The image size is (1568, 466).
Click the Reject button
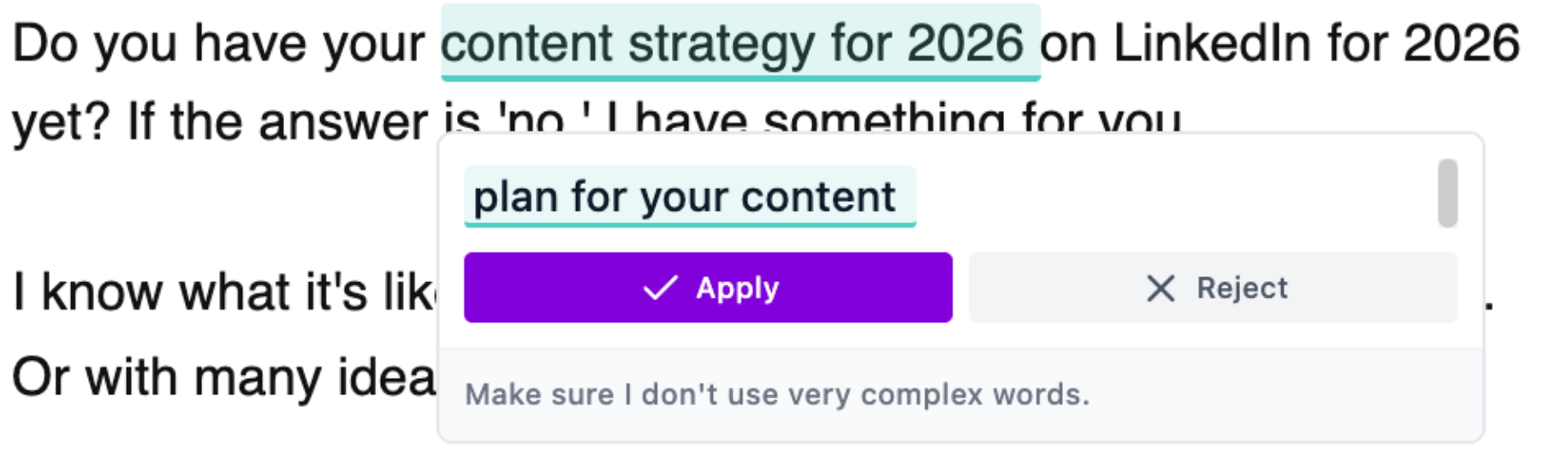point(1213,287)
